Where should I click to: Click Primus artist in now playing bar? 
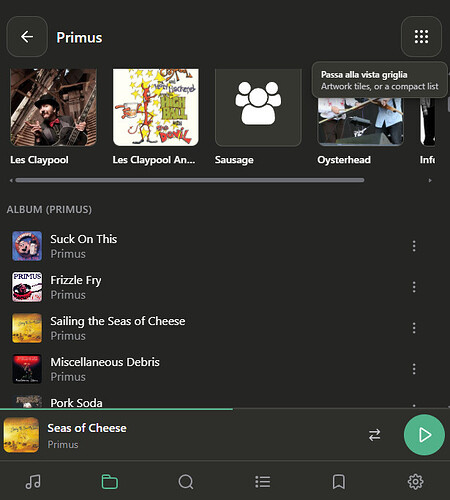click(x=63, y=444)
